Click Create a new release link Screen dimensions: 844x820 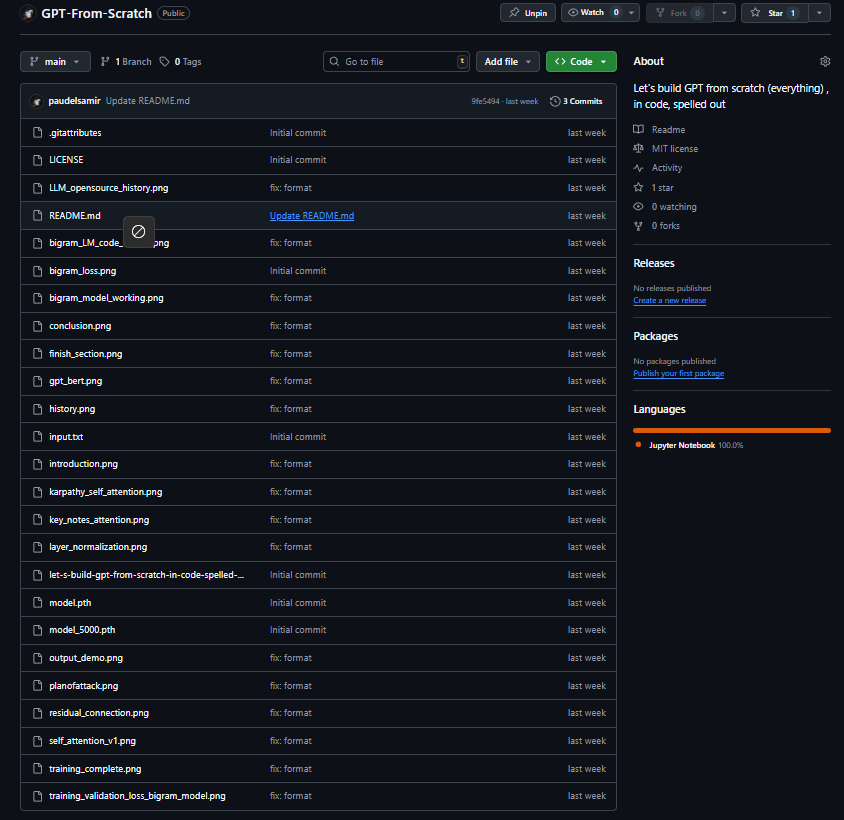669,300
